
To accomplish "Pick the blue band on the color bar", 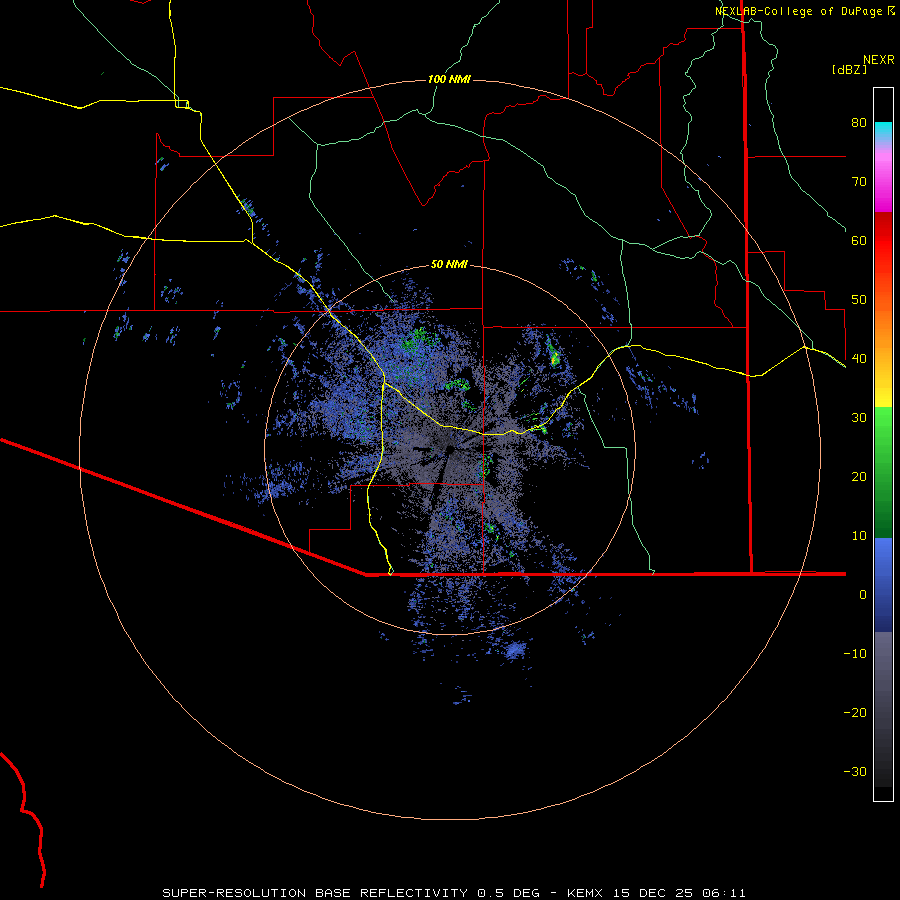I will click(883, 584).
